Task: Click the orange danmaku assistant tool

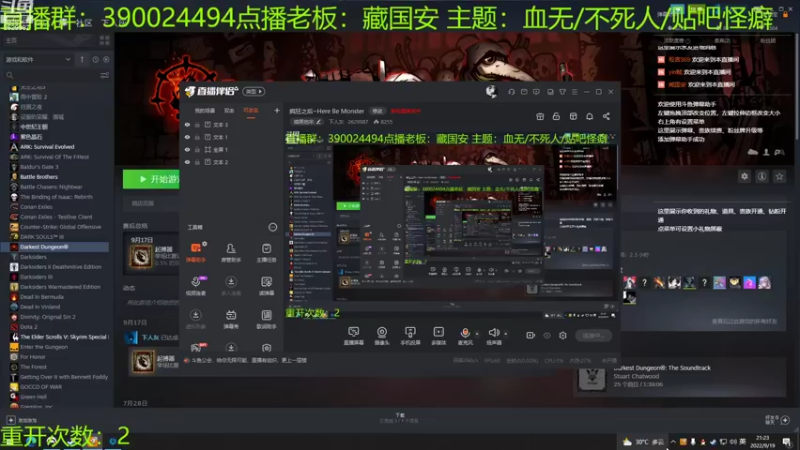Action: pyautogui.click(x=196, y=252)
